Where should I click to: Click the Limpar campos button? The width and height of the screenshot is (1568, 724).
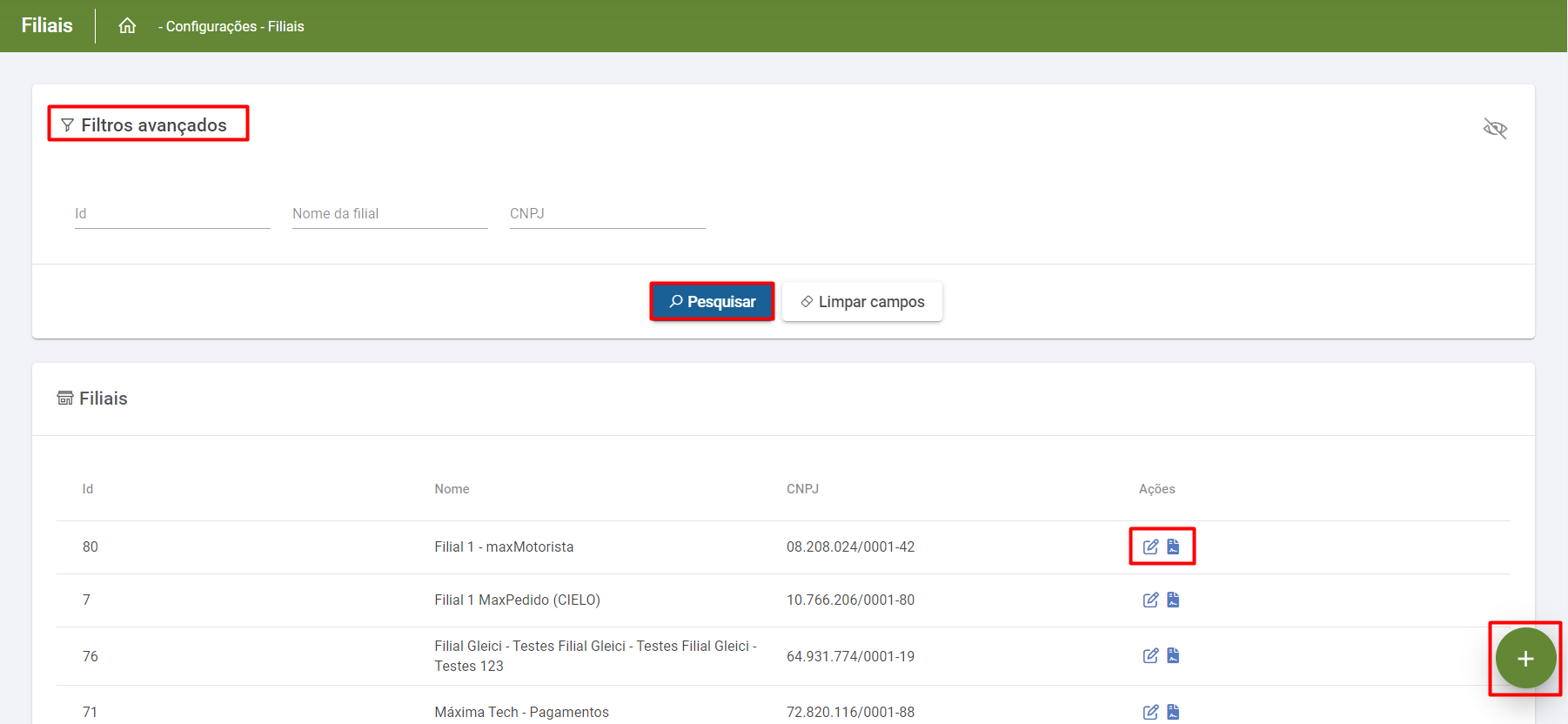861,302
